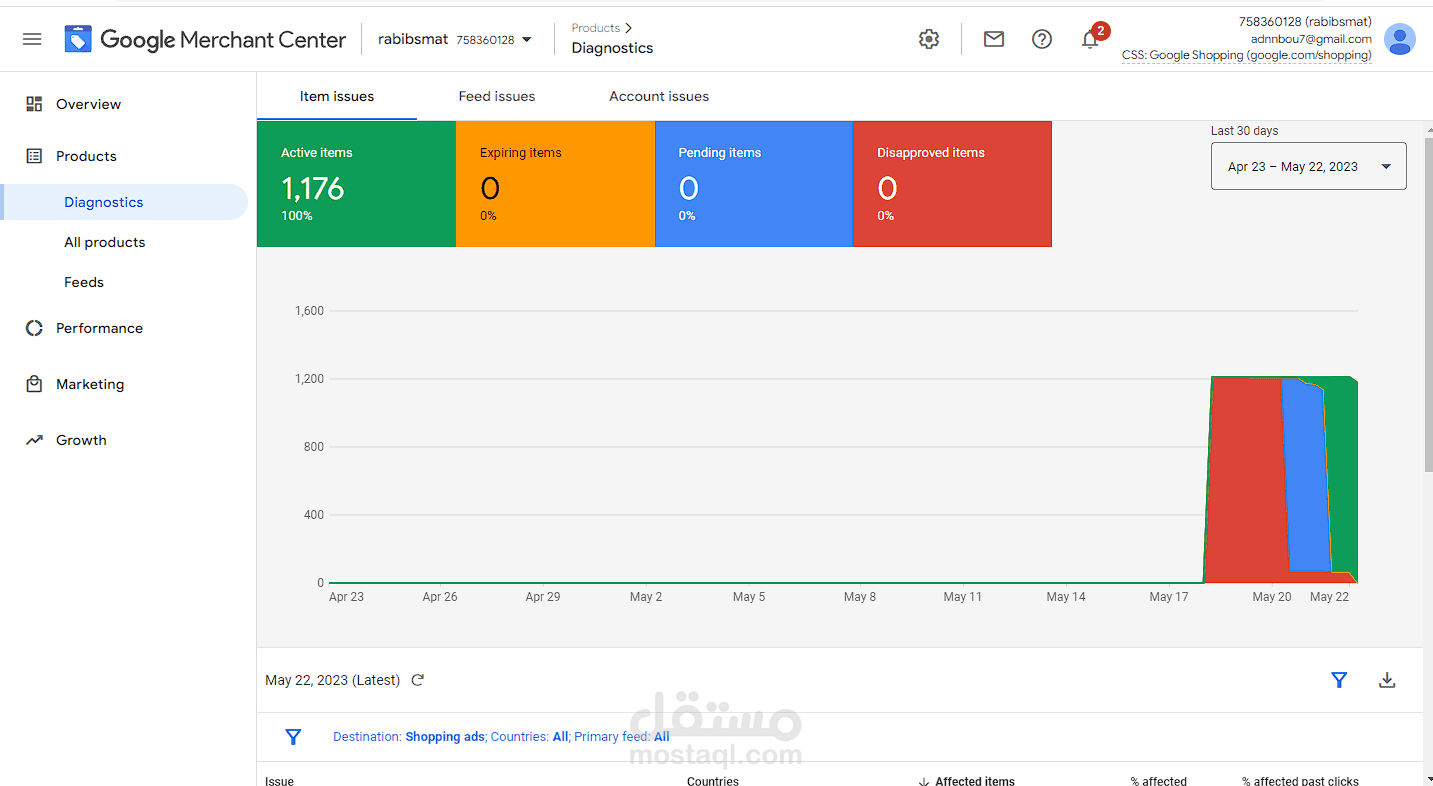Select the green Active items card

[356, 184]
